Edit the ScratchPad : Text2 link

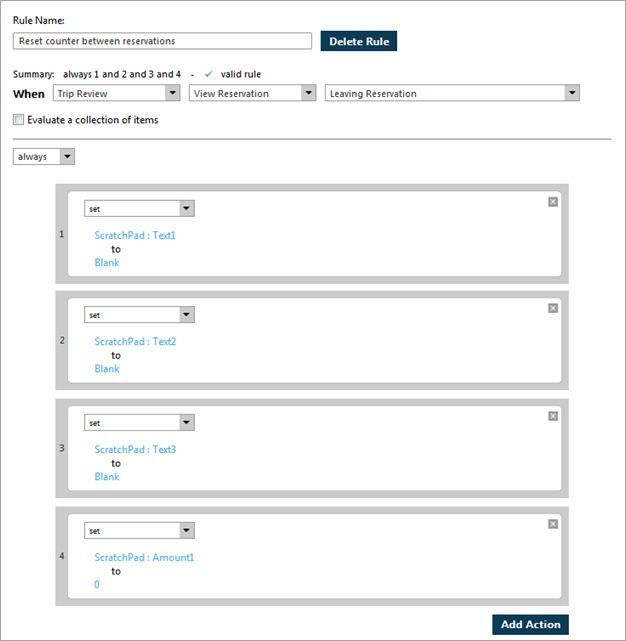[135, 342]
